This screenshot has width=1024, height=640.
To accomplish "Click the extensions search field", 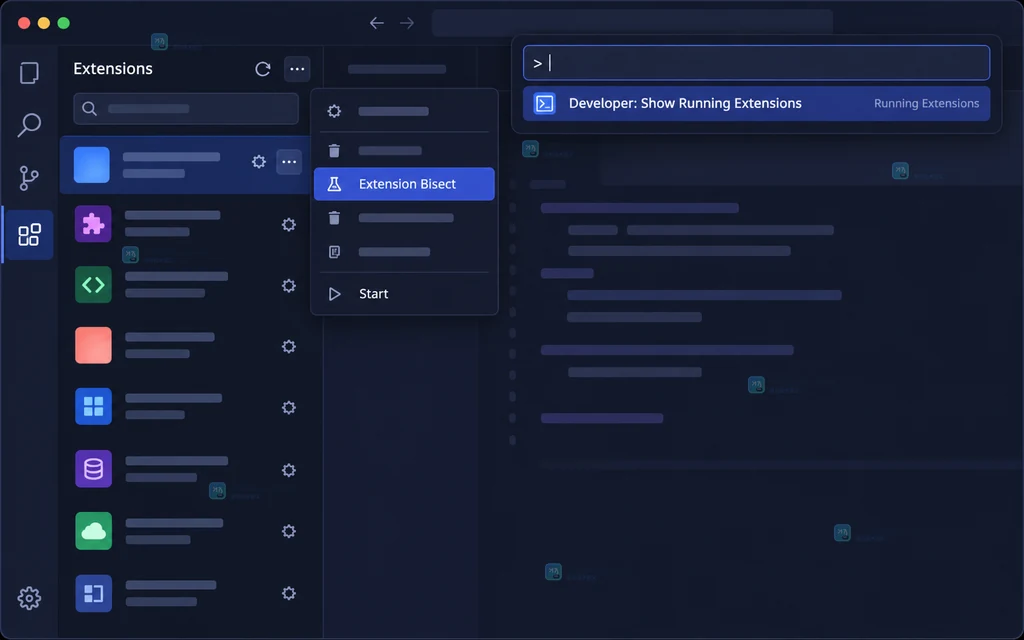I will pyautogui.click(x=186, y=108).
